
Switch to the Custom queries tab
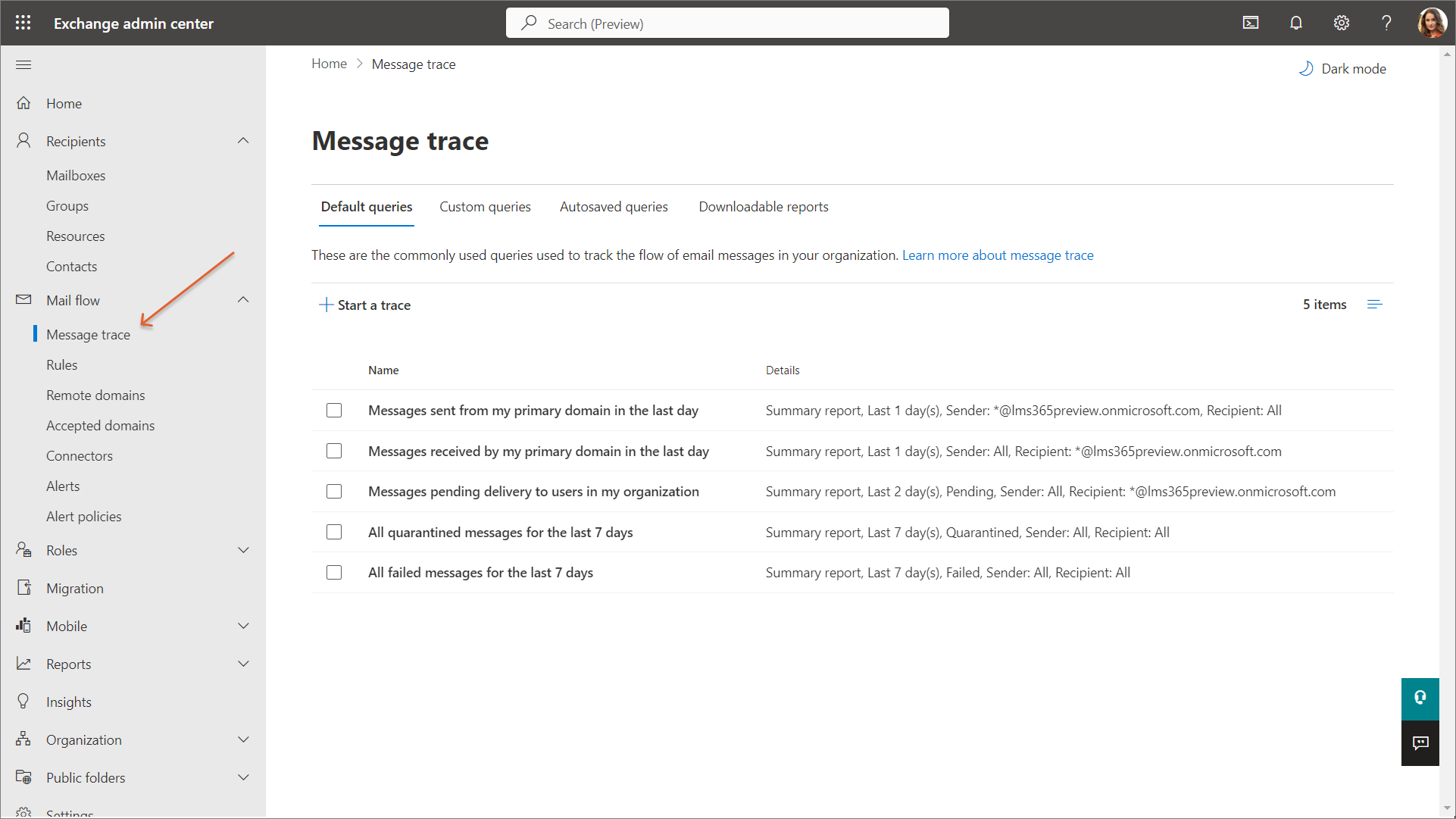tap(485, 207)
